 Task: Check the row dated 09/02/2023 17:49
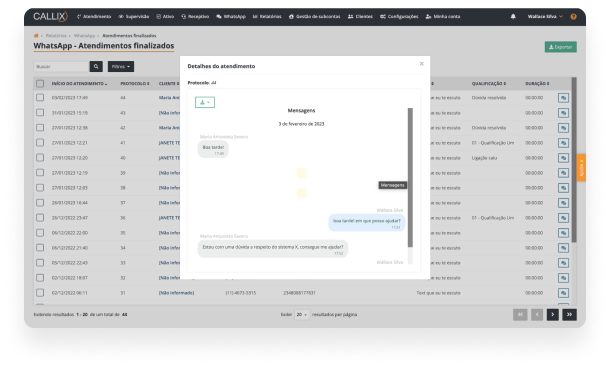coord(40,98)
